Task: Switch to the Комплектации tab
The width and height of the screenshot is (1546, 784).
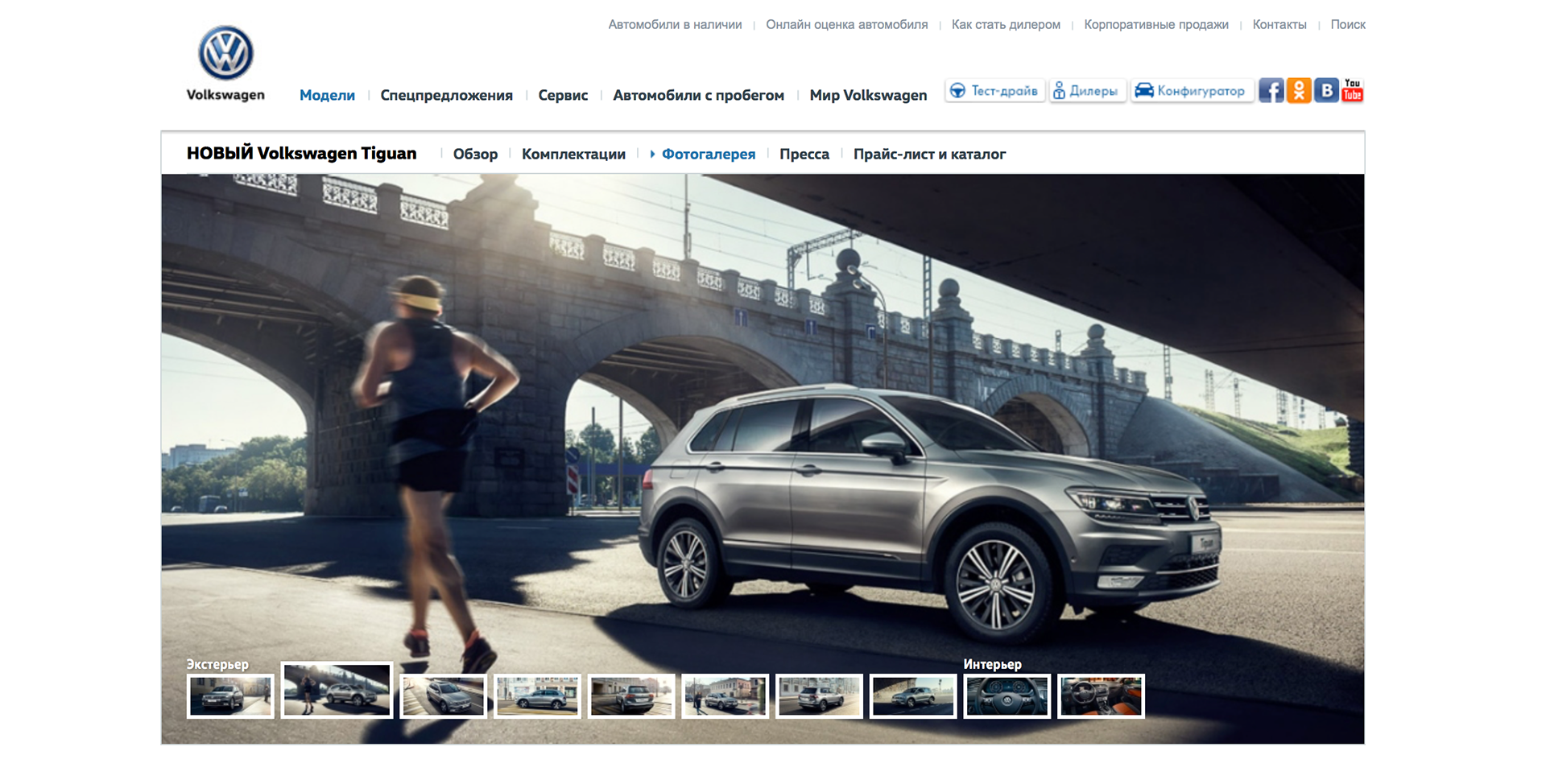Action: (573, 154)
